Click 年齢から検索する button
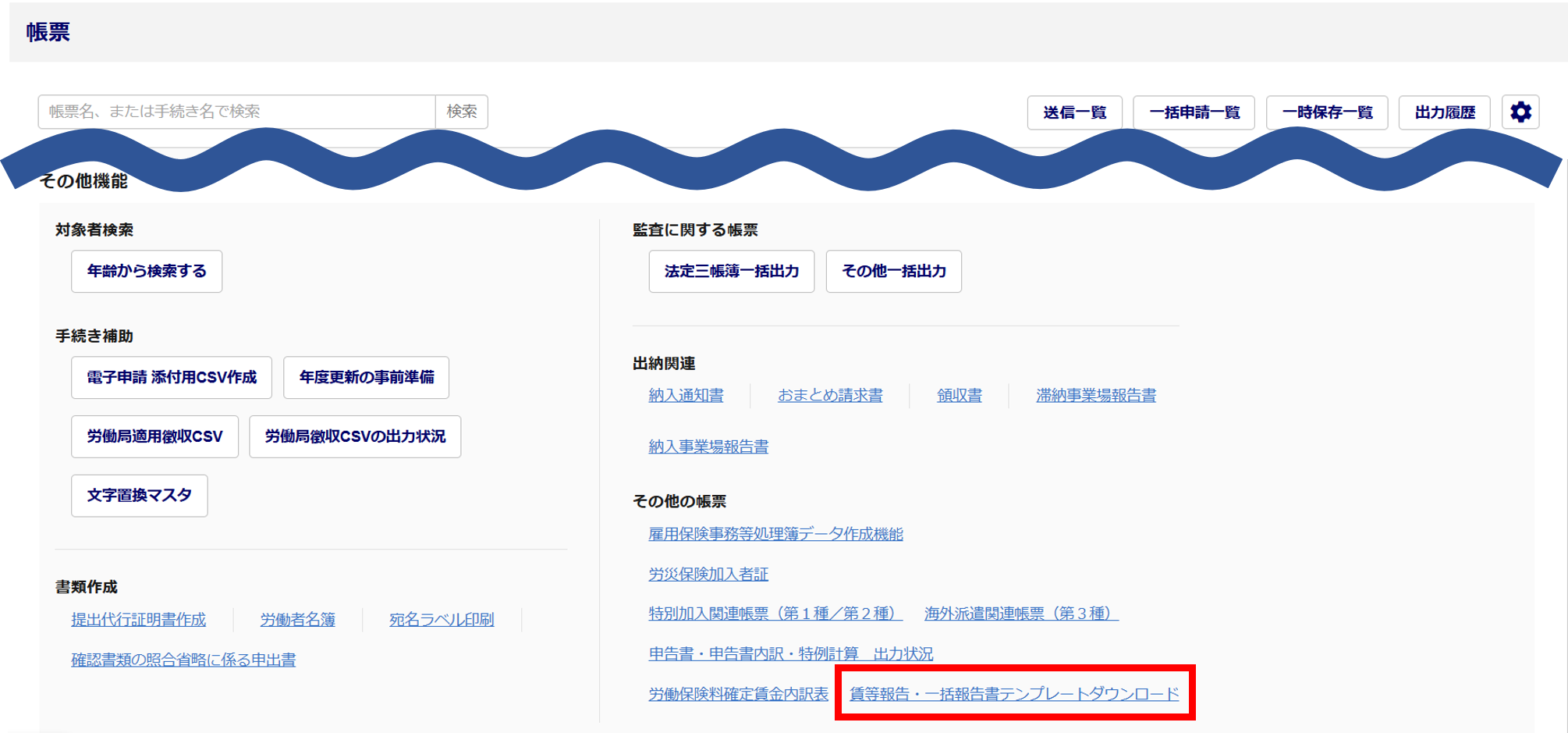This screenshot has height=733, width=1568. coord(147,271)
